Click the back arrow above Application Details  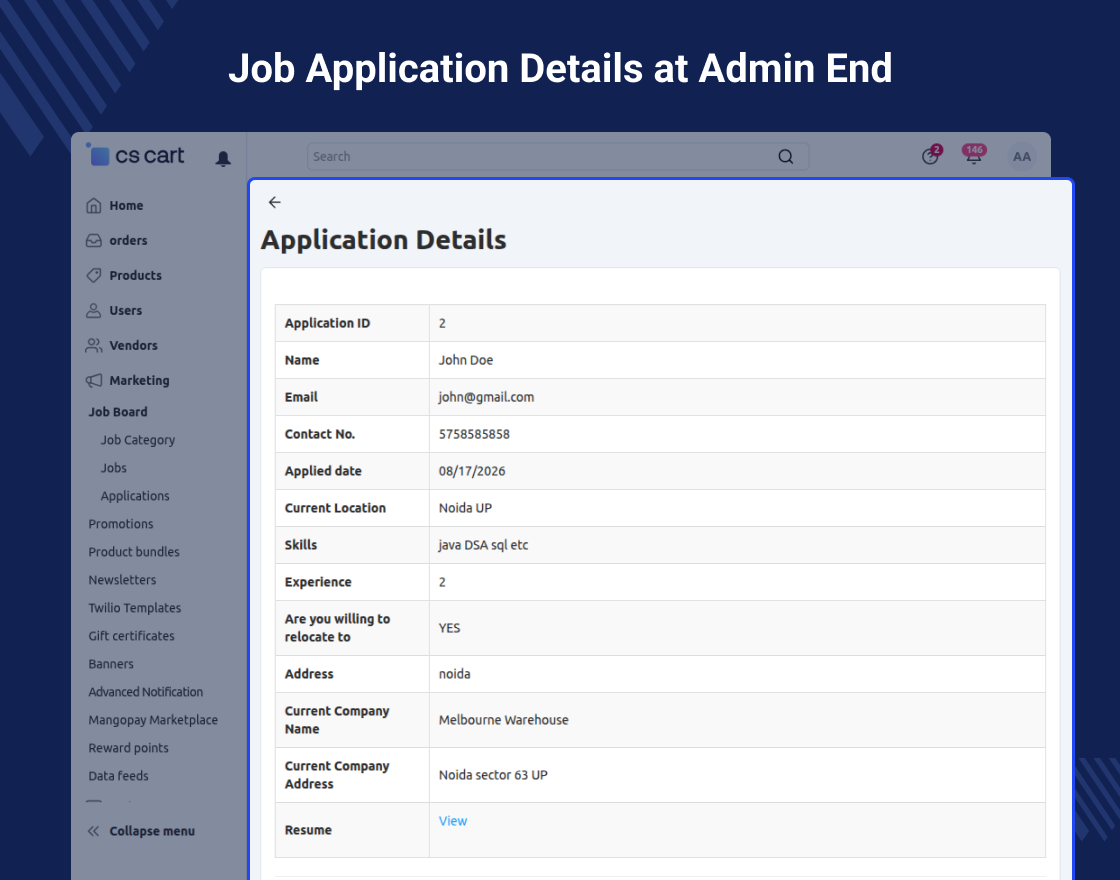tap(274, 202)
